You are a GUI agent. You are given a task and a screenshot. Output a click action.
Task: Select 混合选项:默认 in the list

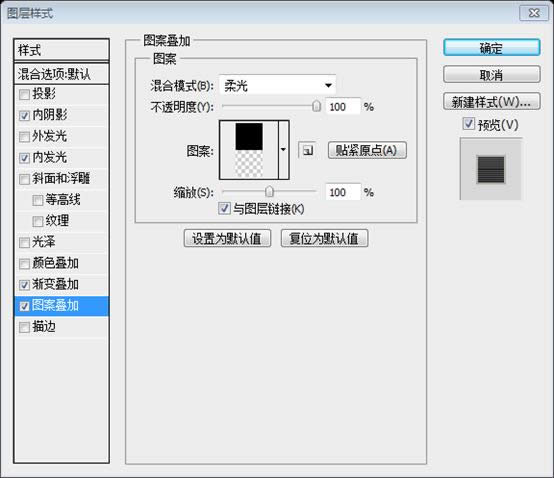tap(61, 74)
